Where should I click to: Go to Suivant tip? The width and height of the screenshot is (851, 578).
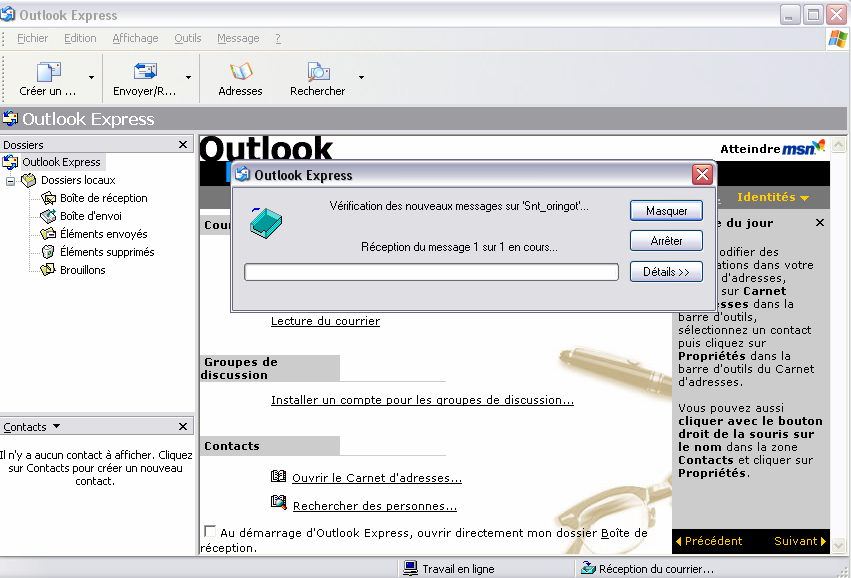[800, 541]
